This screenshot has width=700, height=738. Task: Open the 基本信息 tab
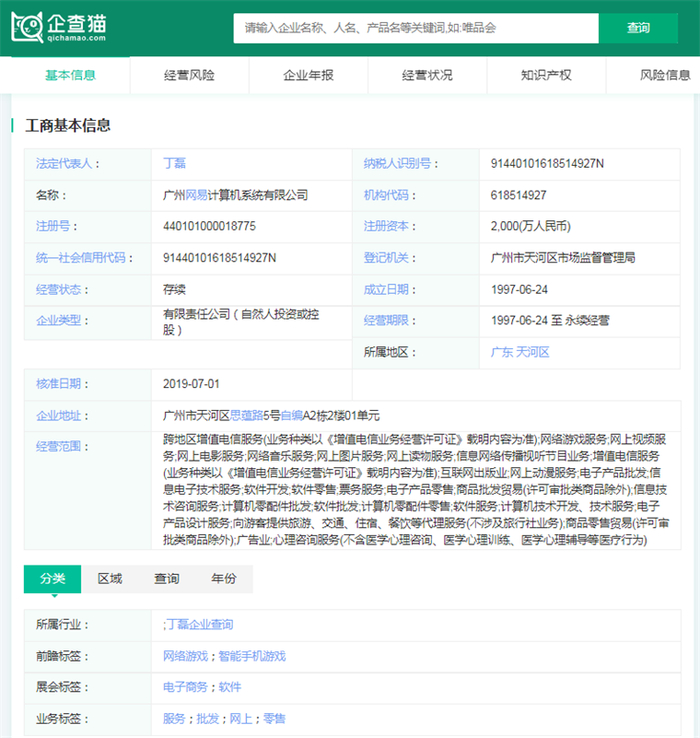tap(71, 75)
